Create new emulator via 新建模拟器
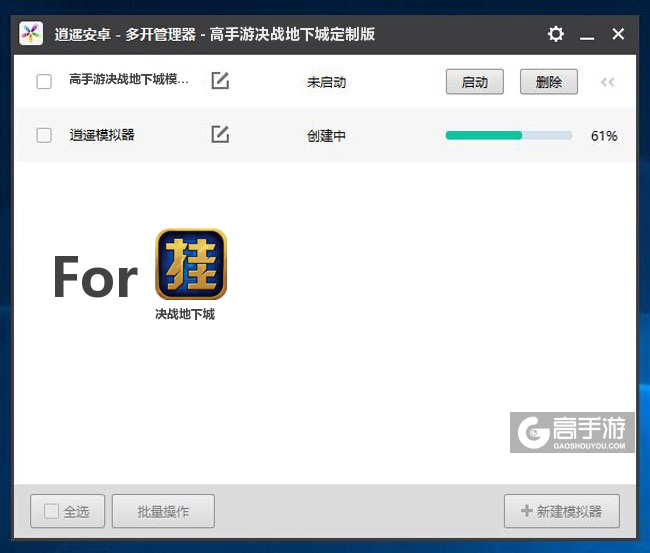The image size is (650, 553). pos(562,511)
